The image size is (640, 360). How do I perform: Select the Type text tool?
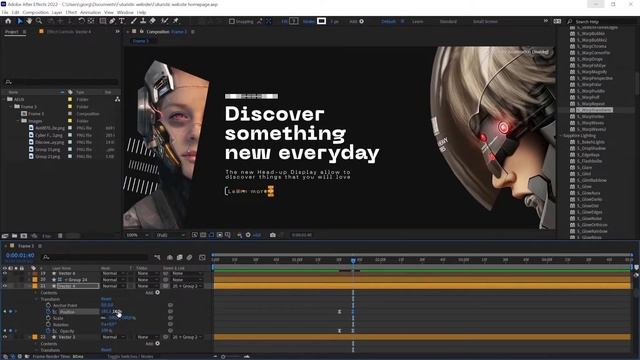[x=122, y=21]
